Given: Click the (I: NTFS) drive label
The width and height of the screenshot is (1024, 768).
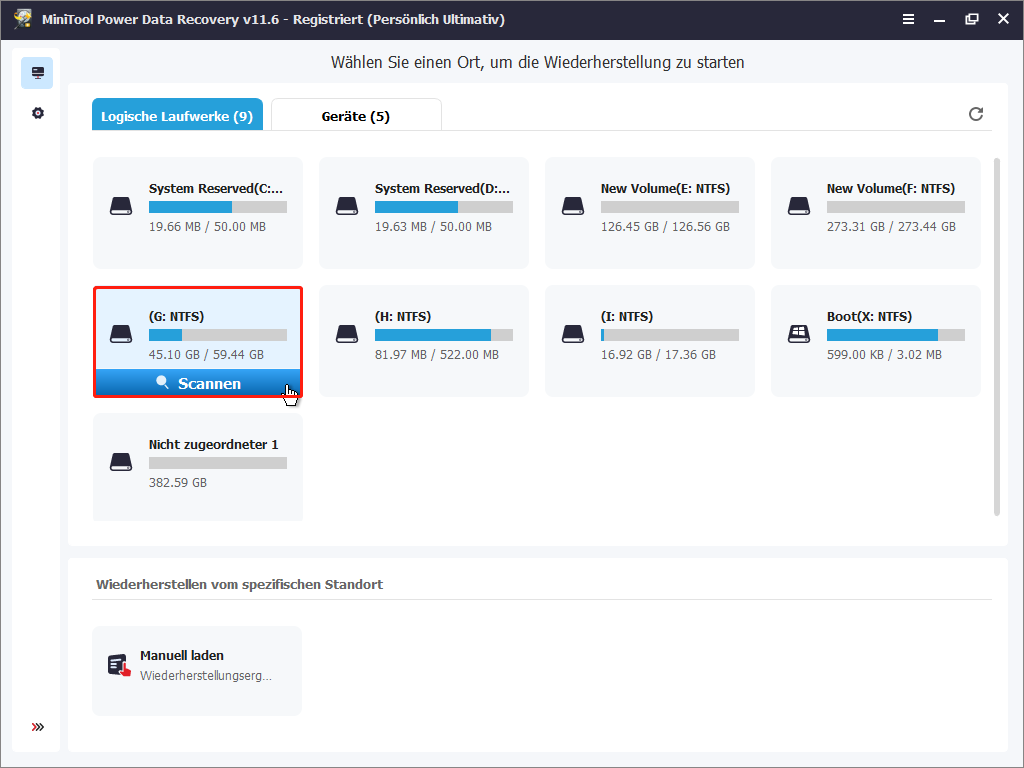Looking at the screenshot, I should tap(627, 317).
